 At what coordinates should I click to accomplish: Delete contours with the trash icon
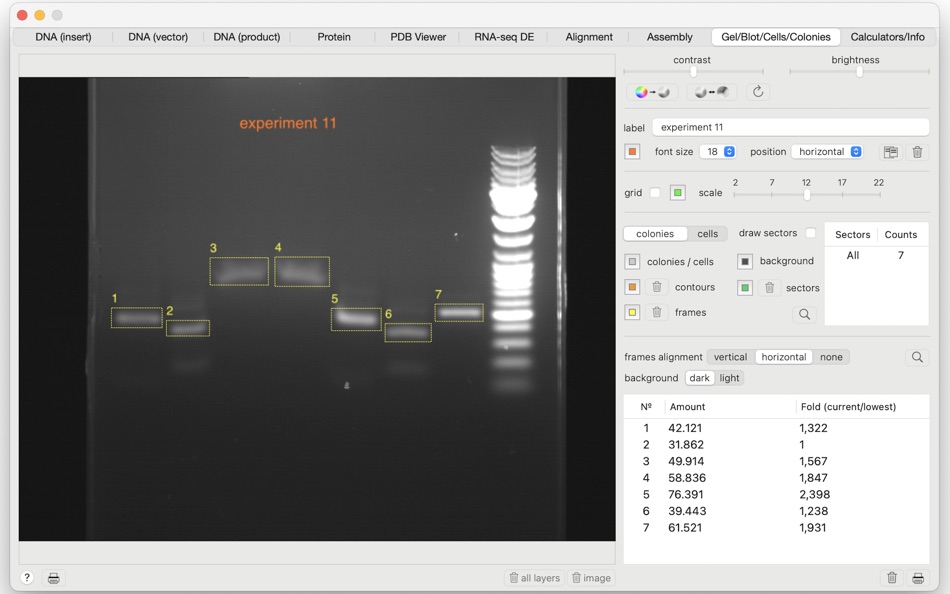click(x=657, y=287)
